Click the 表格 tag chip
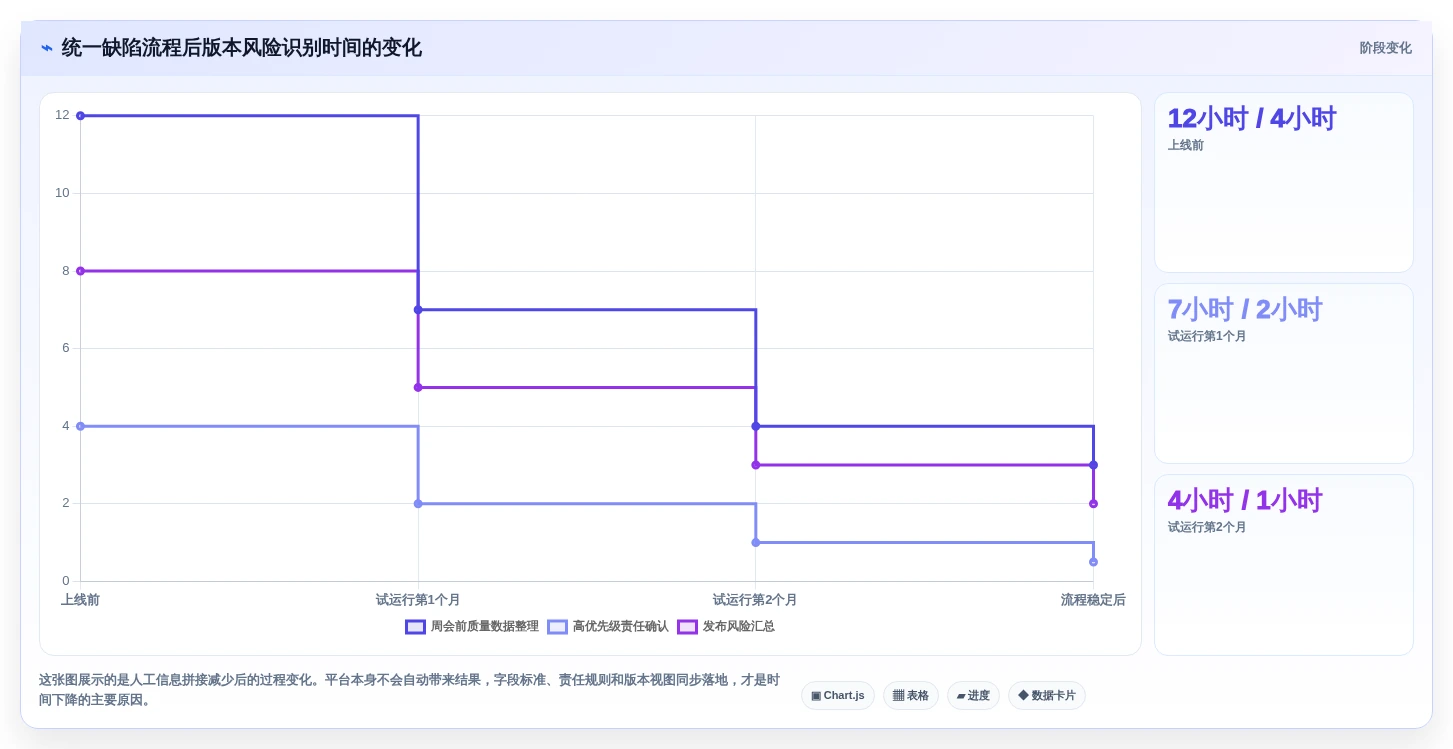 pos(911,696)
